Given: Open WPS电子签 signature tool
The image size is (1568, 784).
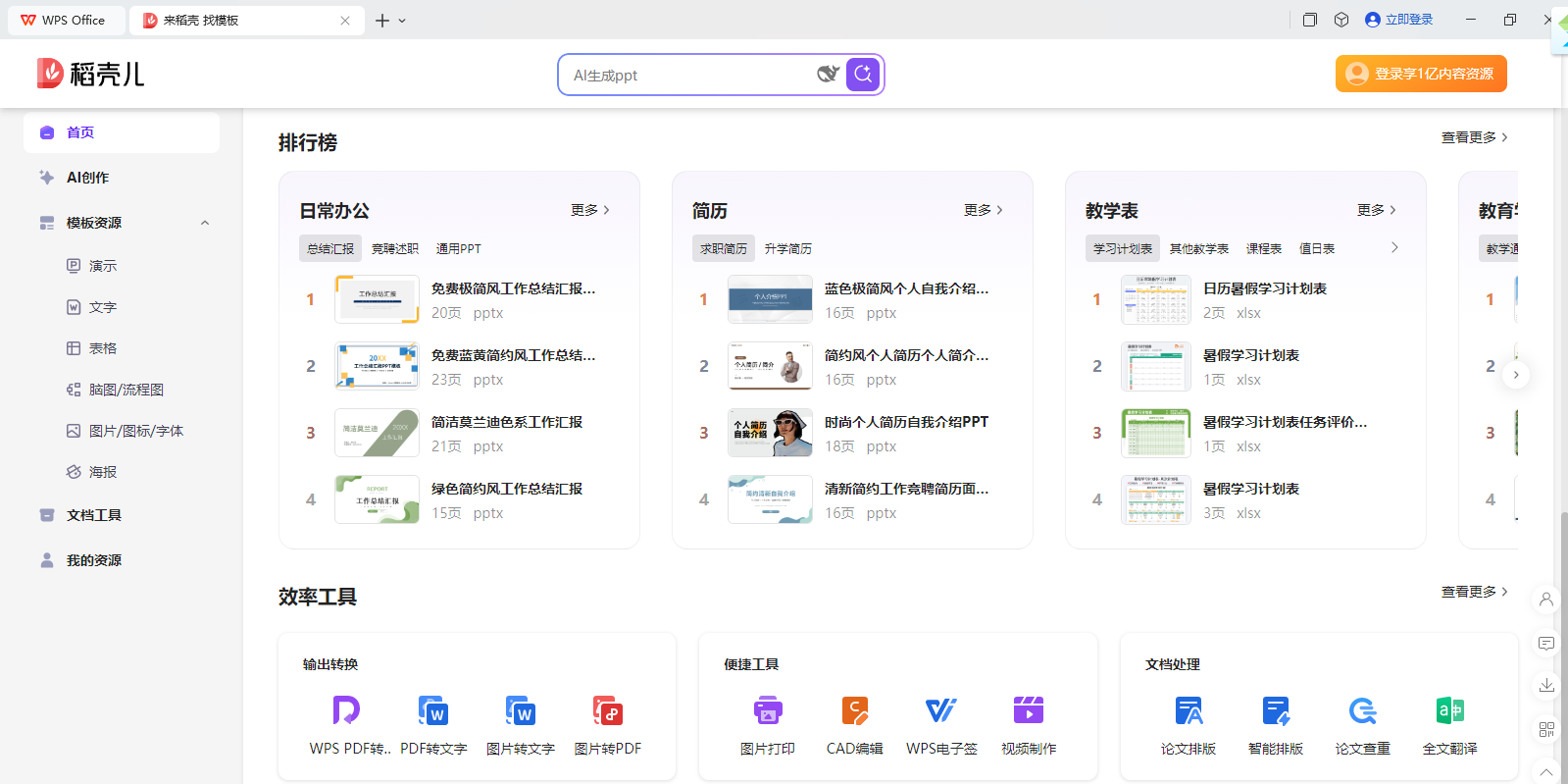Looking at the screenshot, I should point(940,711).
